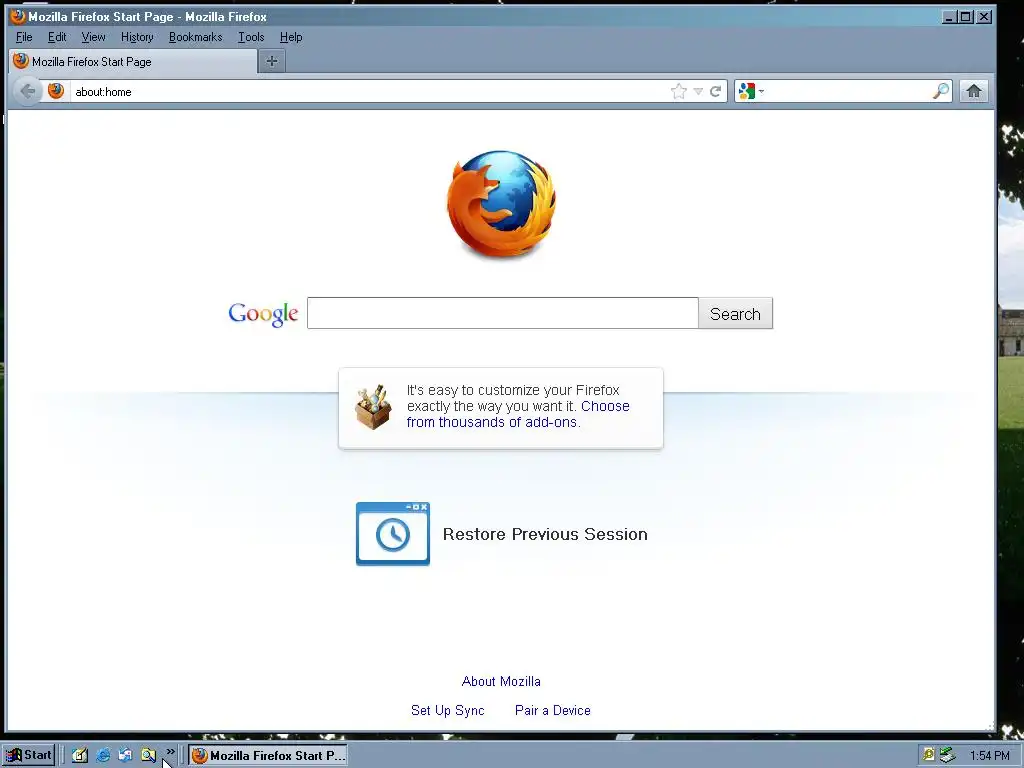Focus the Google search field on page
This screenshot has width=1024, height=768.
pyautogui.click(x=503, y=313)
